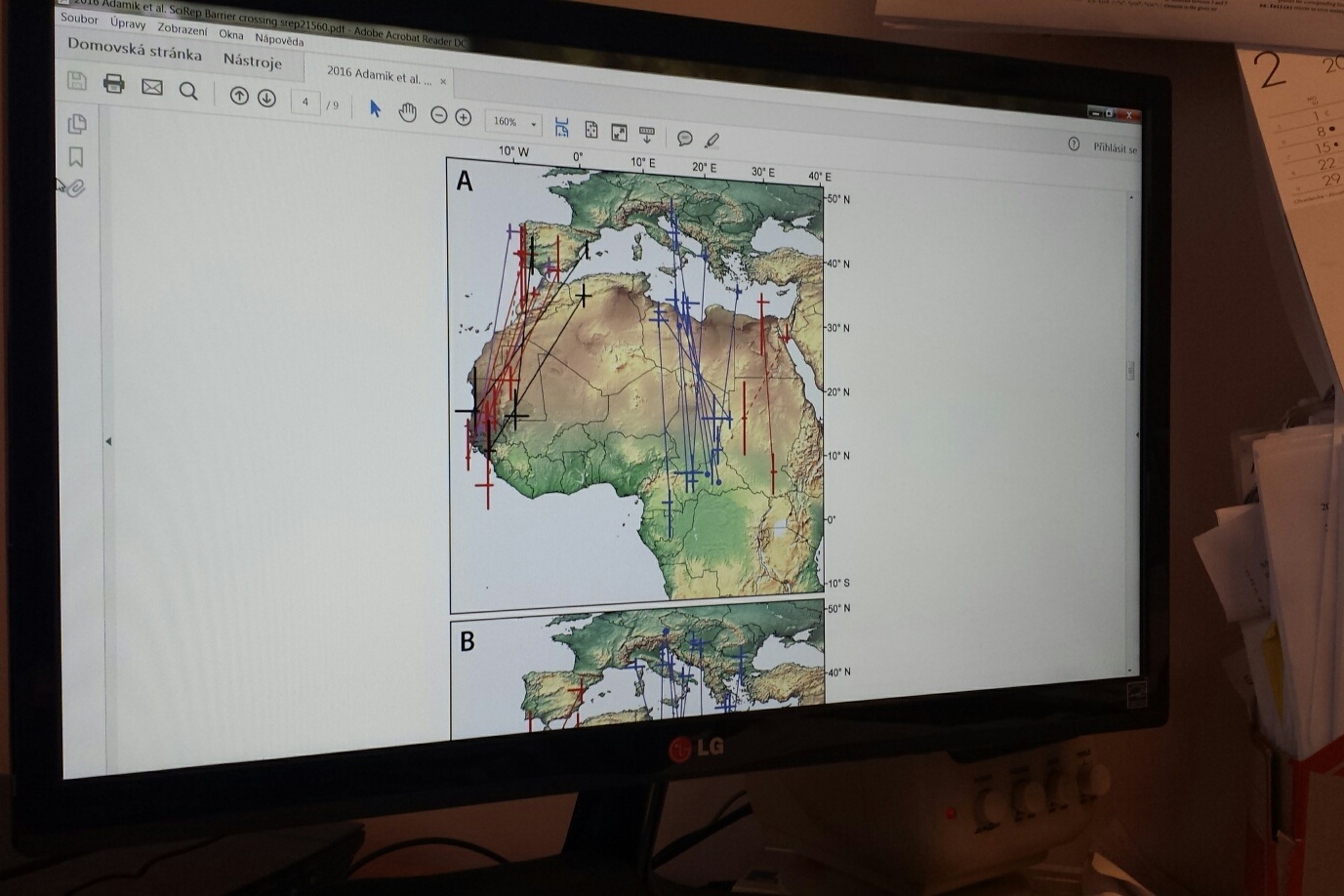Switch to the Nástroje tab
The width and height of the screenshot is (1344, 896).
point(252,61)
